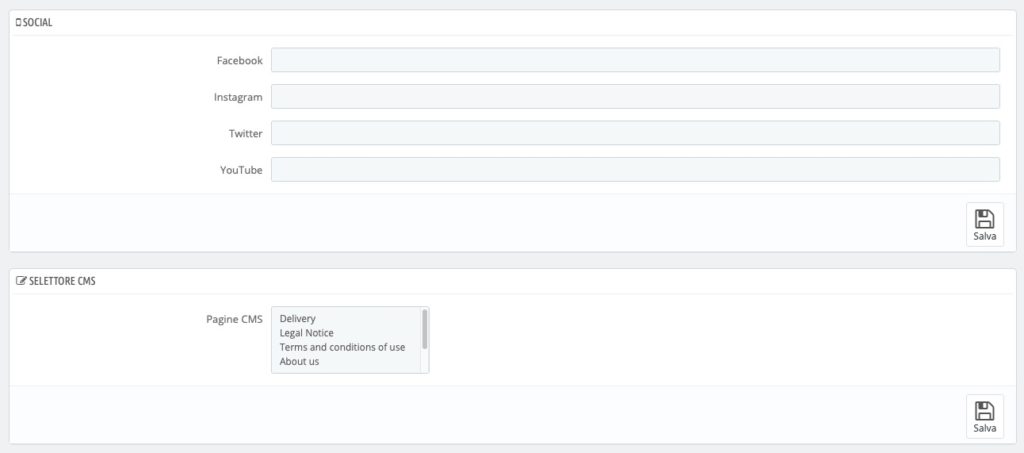The image size is (1024, 453).
Task: Click the SOCIAL panel heading text
Action: (x=38, y=23)
